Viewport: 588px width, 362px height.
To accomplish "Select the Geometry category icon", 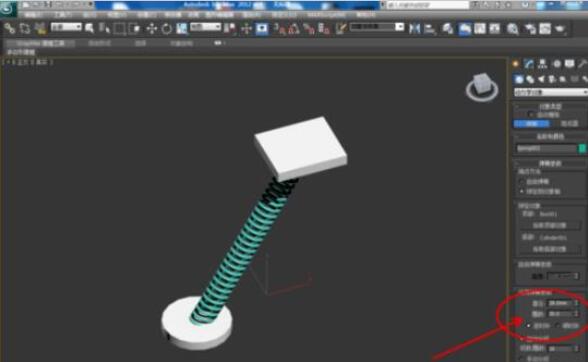I will click(x=519, y=79).
